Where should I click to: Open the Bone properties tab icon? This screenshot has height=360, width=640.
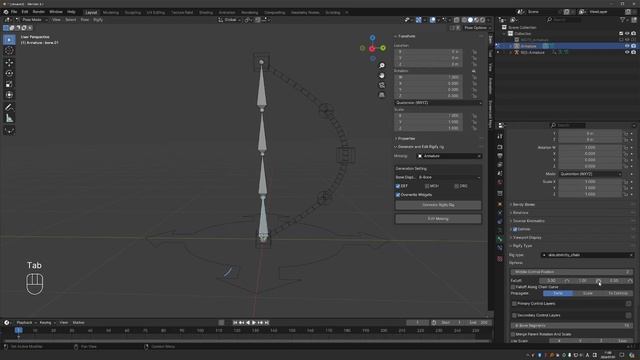[500, 239]
